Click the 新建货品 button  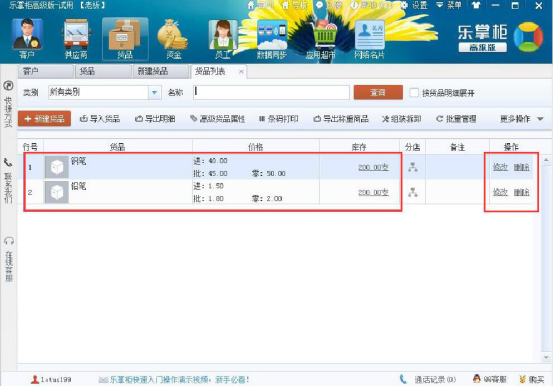click(x=44, y=119)
